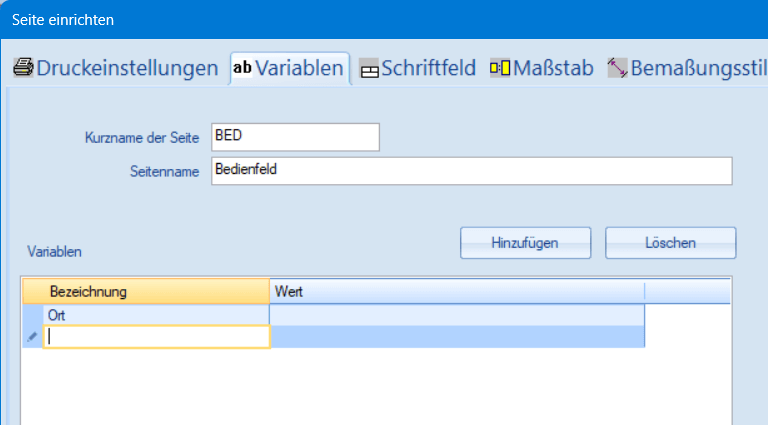Image resolution: width=768 pixels, height=425 pixels.
Task: Select the Ort cell in the variables table
Action: pos(157,315)
